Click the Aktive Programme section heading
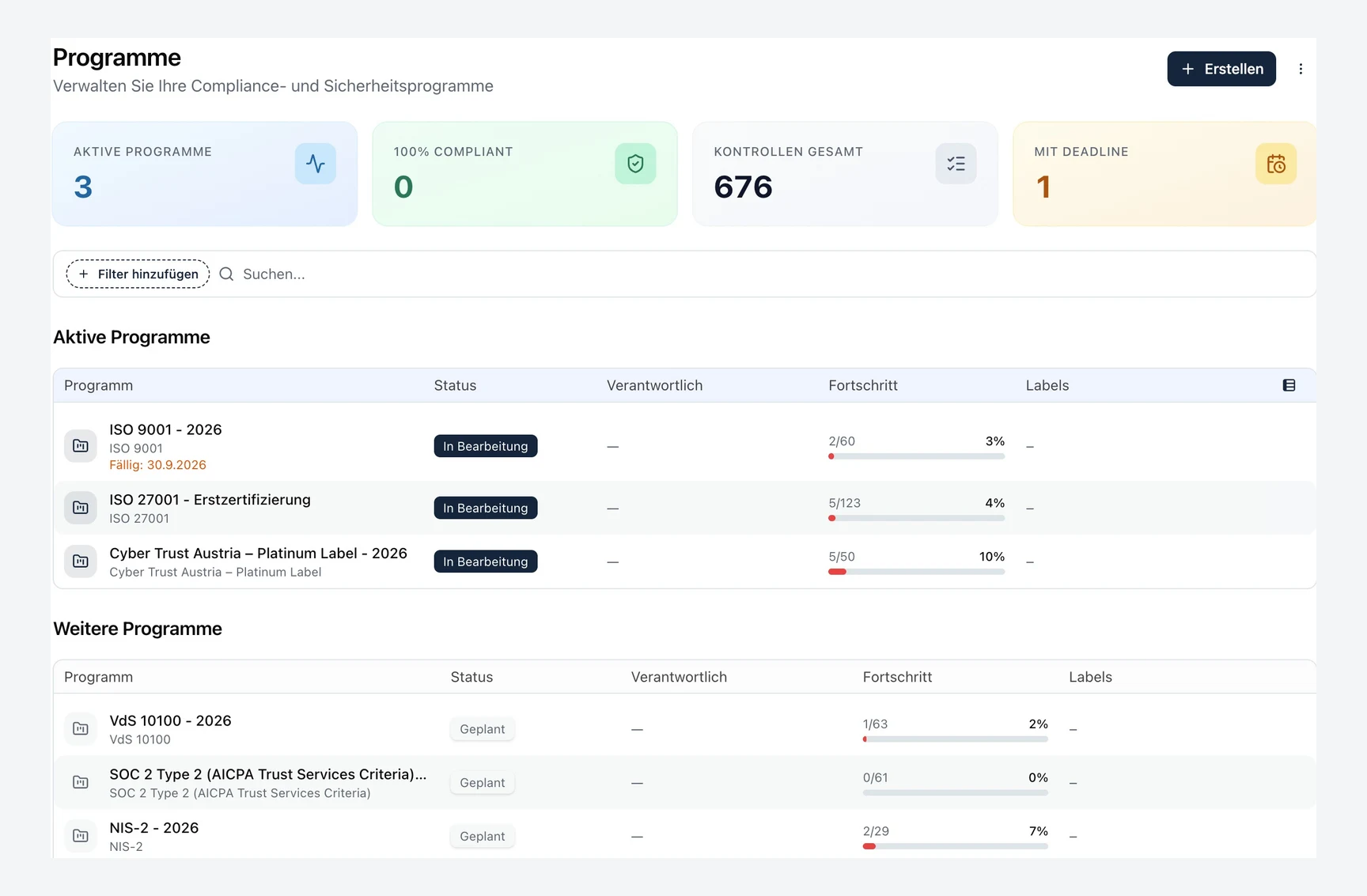This screenshot has height=896, width=1367. [x=131, y=337]
